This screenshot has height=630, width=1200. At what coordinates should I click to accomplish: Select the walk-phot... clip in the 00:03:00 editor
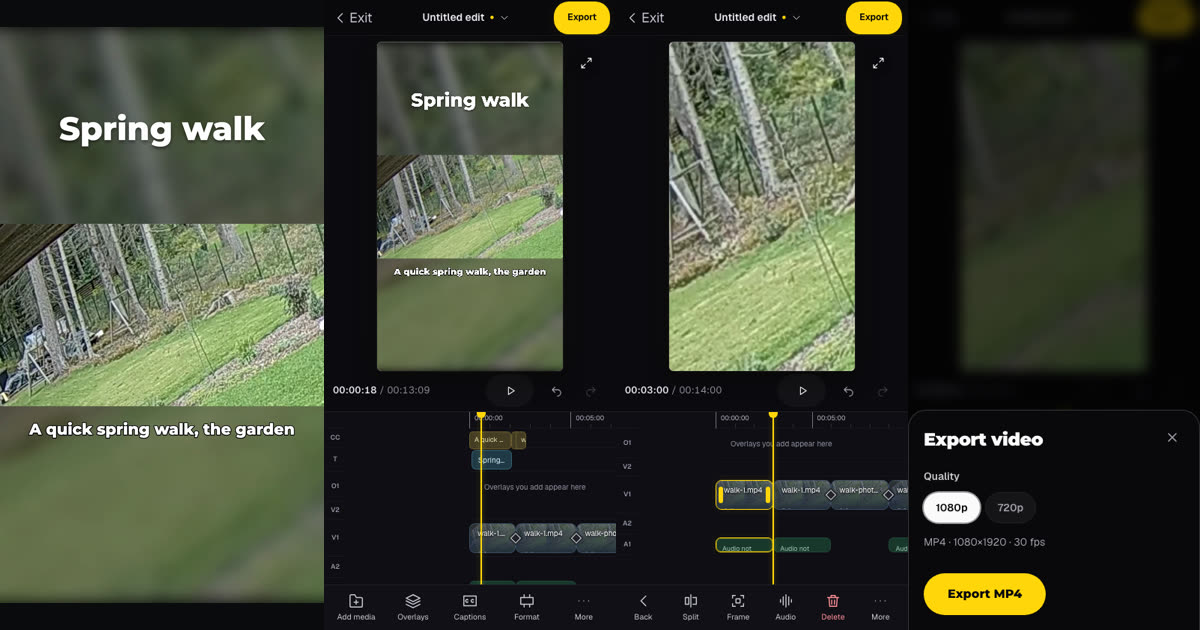pos(860,495)
